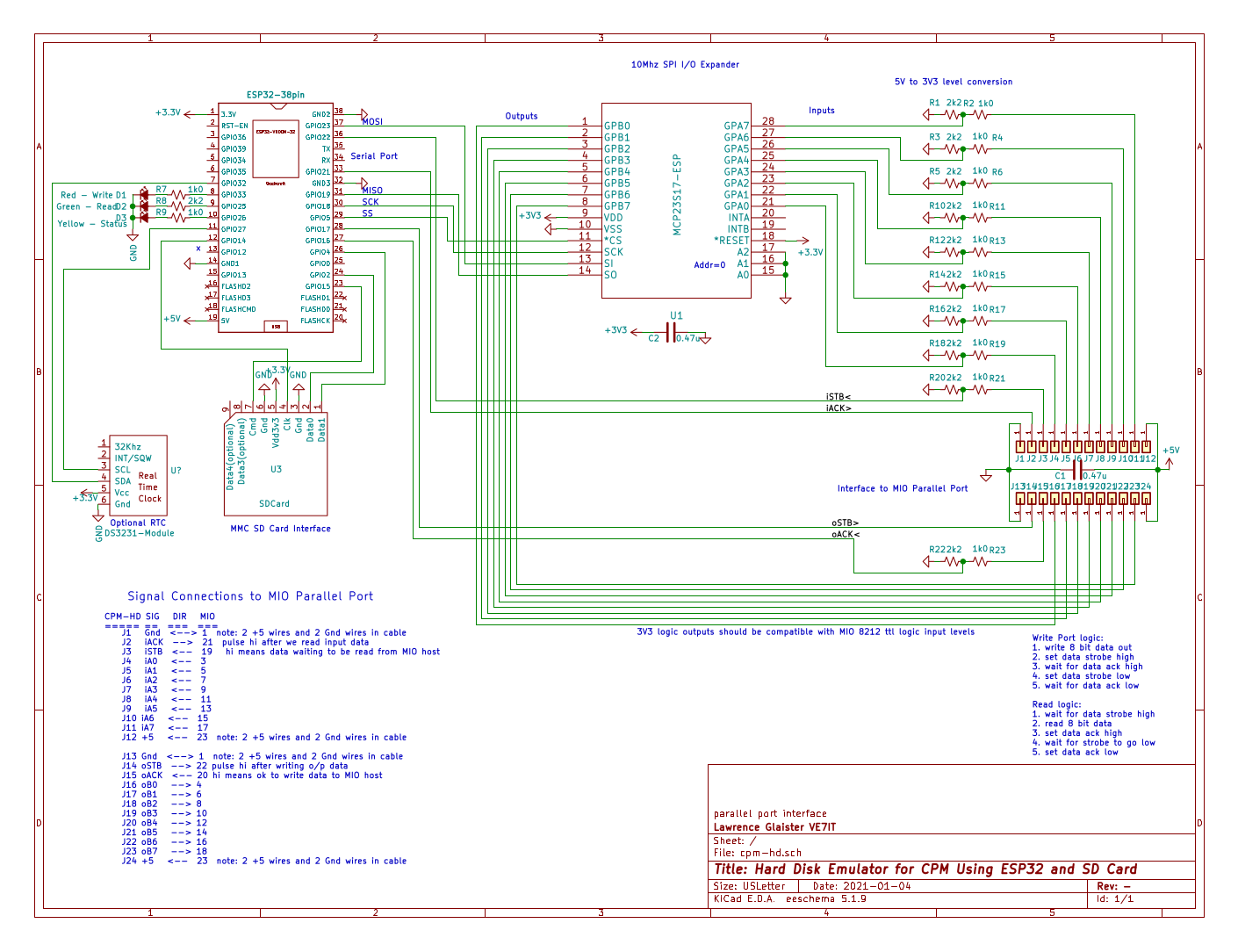Select the oSTB> net label

846,523
